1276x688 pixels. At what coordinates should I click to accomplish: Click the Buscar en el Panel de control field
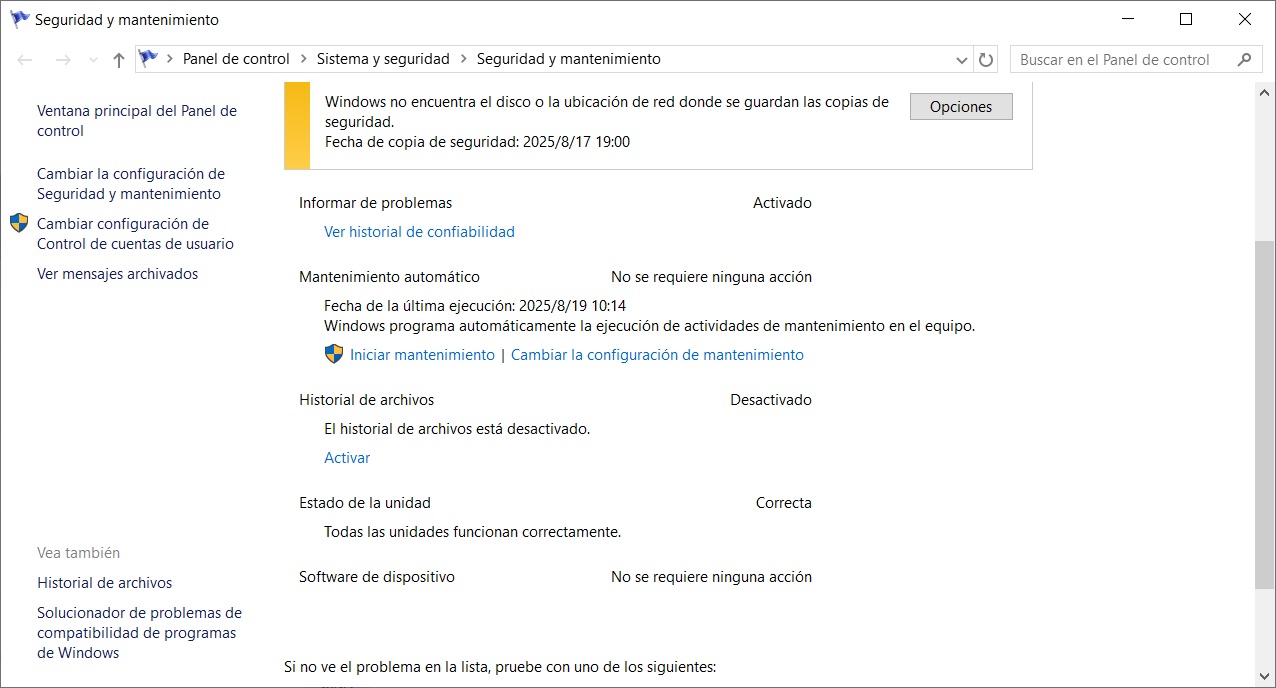(1120, 60)
